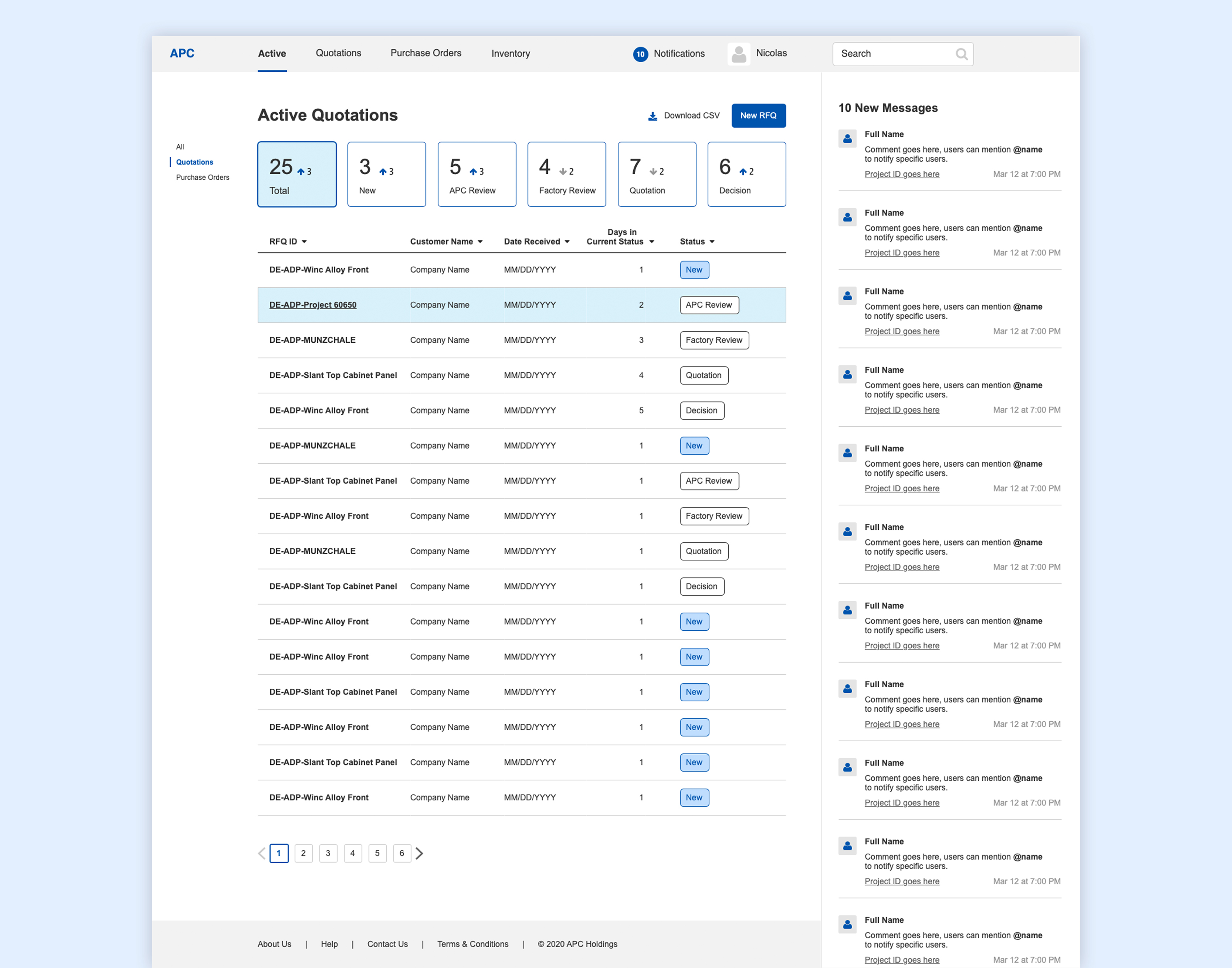Viewport: 1232px width, 968px height.
Task: Click the Download CSV icon
Action: tap(652, 114)
